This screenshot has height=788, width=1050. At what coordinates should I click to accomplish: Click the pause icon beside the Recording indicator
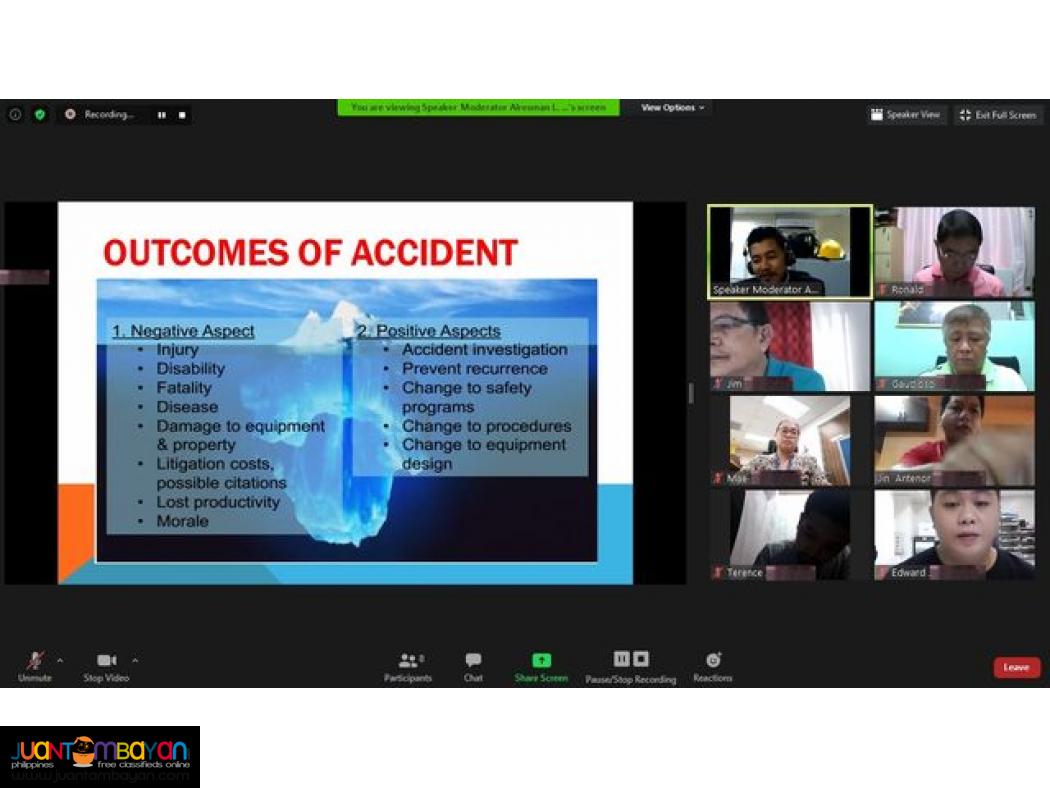pyautogui.click(x=161, y=115)
